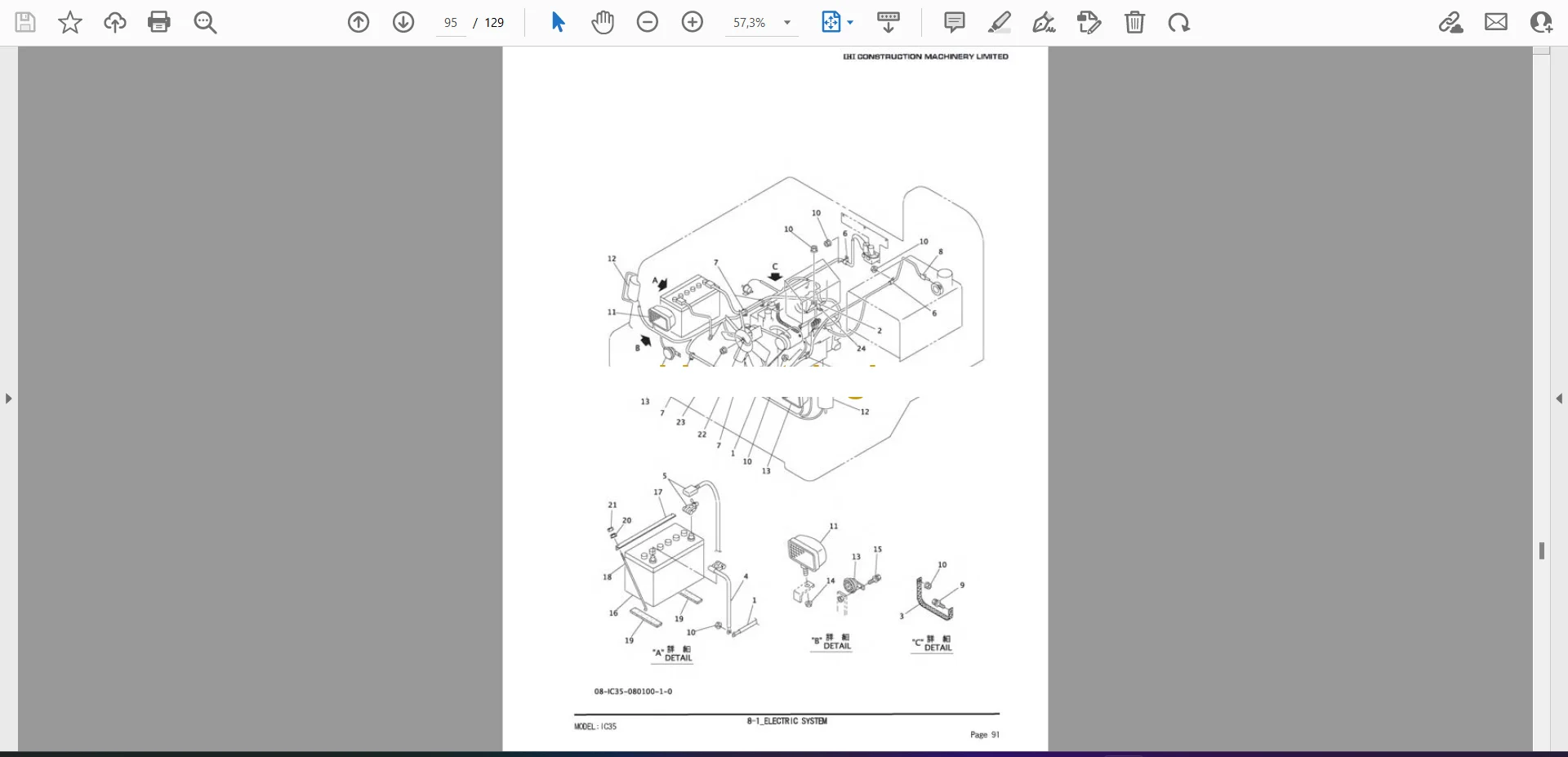Expand the fit page options dropdown

click(850, 23)
